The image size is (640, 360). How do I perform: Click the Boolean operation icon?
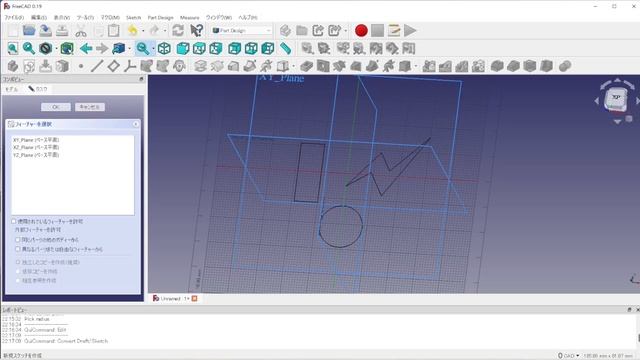565,66
